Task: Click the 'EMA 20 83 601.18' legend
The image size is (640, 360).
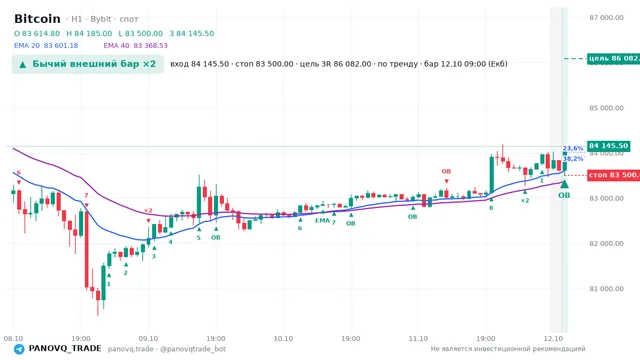Action: 46,46
